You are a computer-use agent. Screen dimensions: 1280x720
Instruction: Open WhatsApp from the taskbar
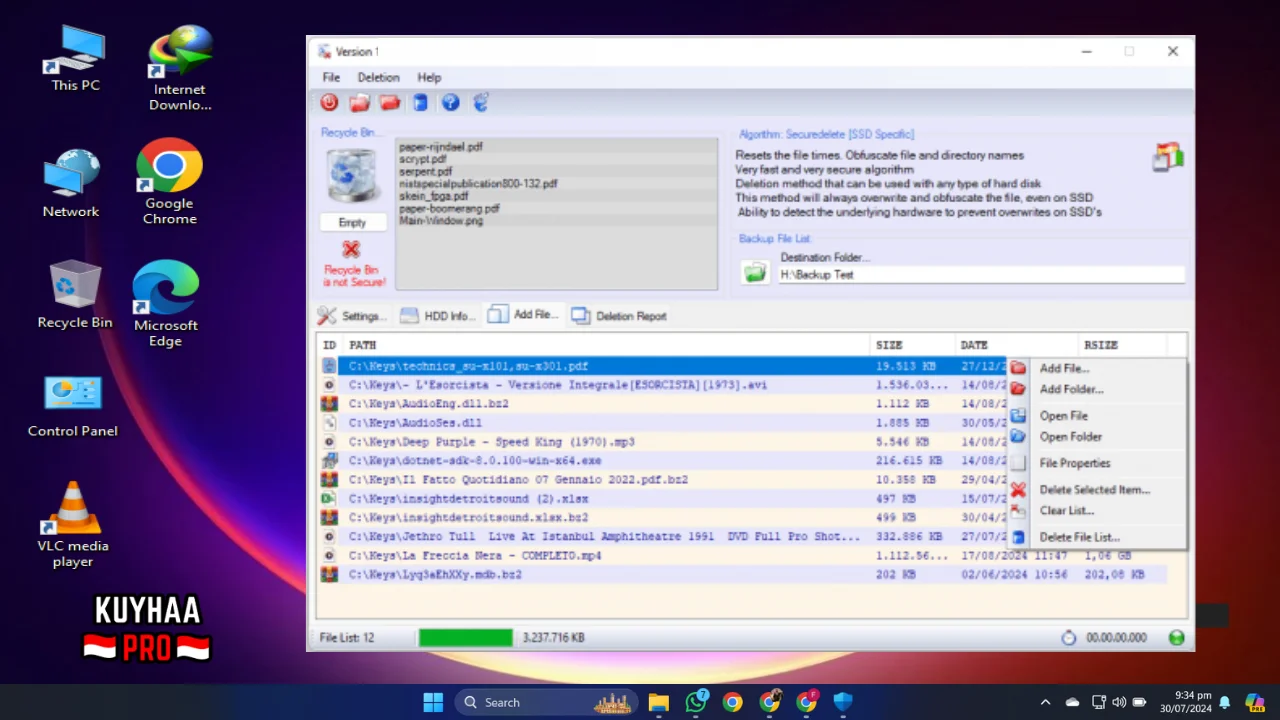click(x=696, y=702)
